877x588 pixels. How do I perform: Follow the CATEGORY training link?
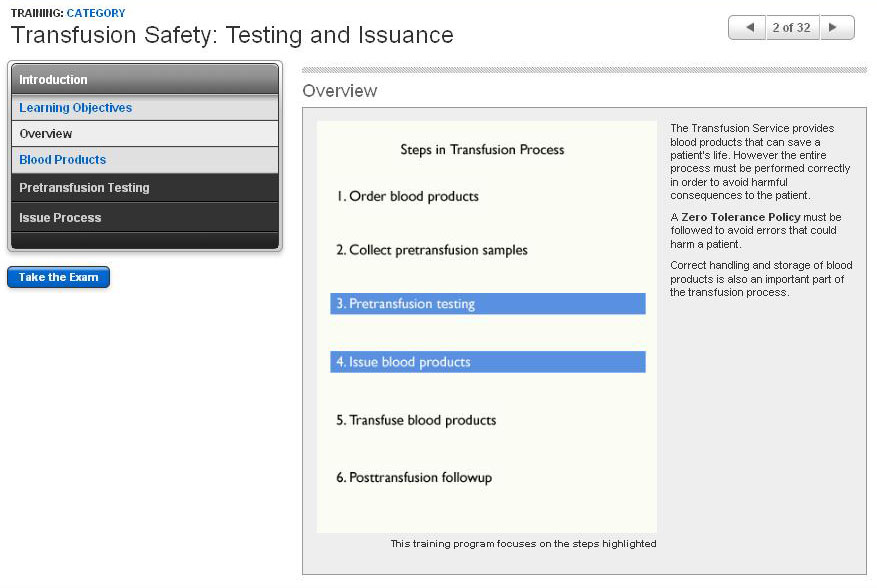[96, 13]
